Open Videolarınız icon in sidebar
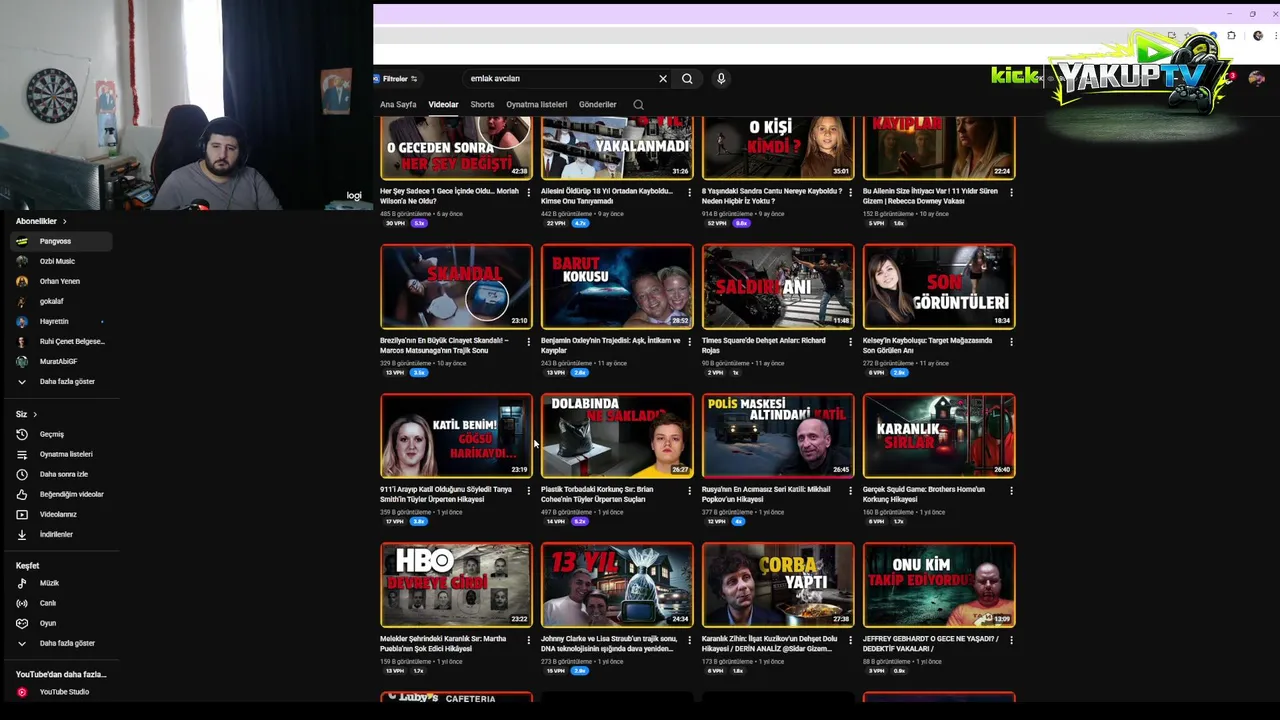The width and height of the screenshot is (1280, 720). 22,514
